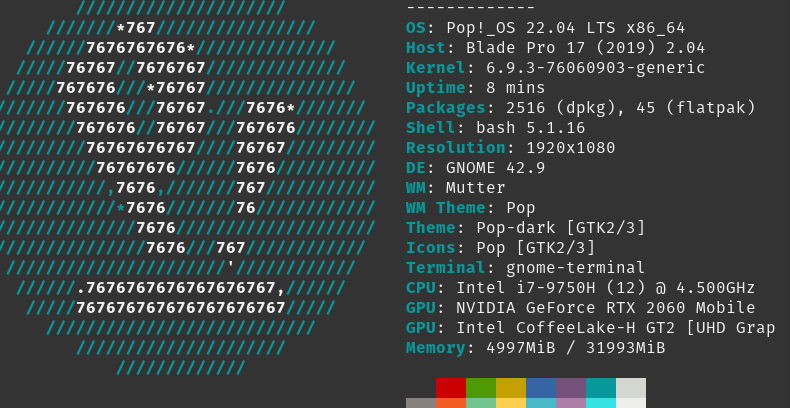The height and width of the screenshot is (408, 790).
Task: Click kernel version '6.9.3-76060903-generic'
Action: pyautogui.click(x=596, y=68)
